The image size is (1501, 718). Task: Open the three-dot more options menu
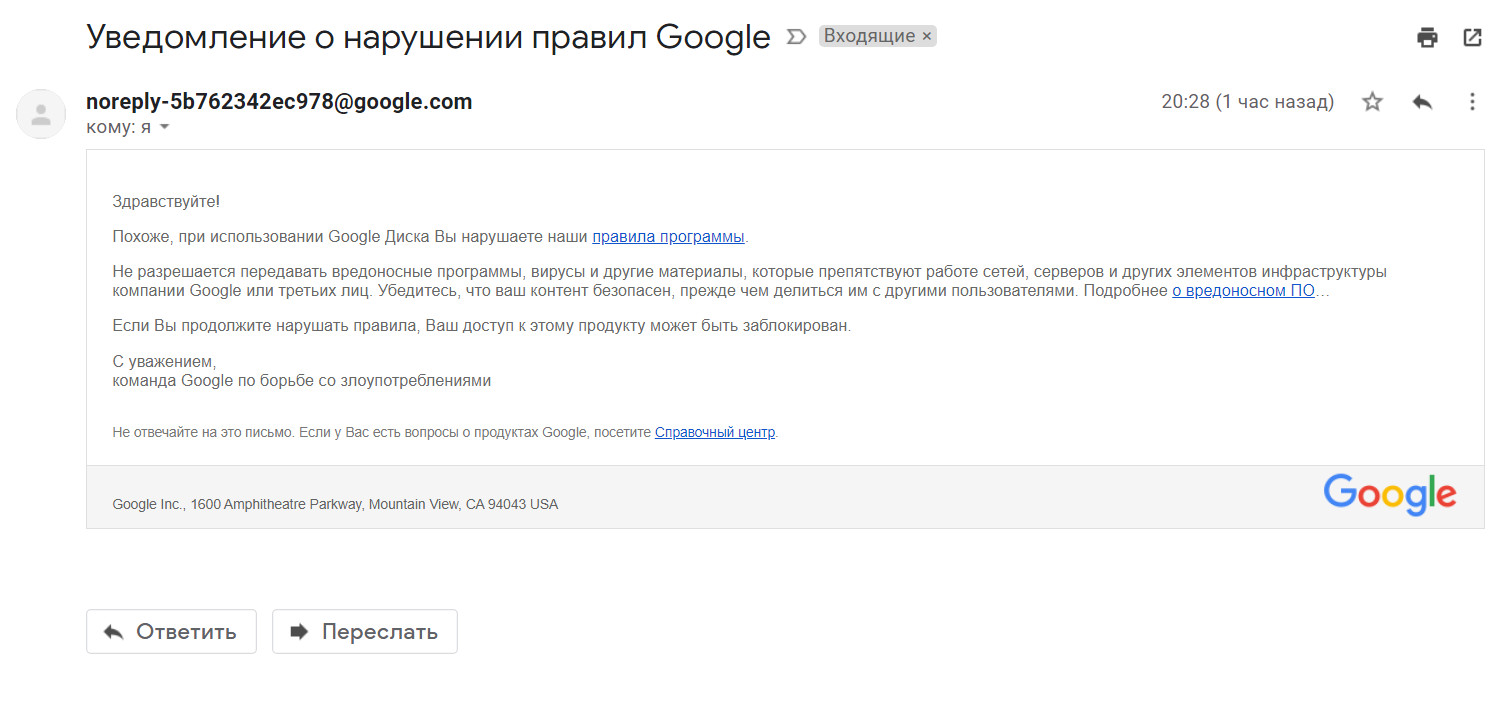(x=1471, y=102)
